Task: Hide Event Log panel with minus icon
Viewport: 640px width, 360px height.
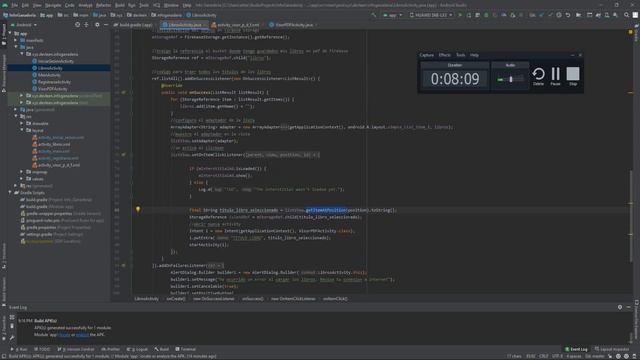Action: (x=629, y=307)
